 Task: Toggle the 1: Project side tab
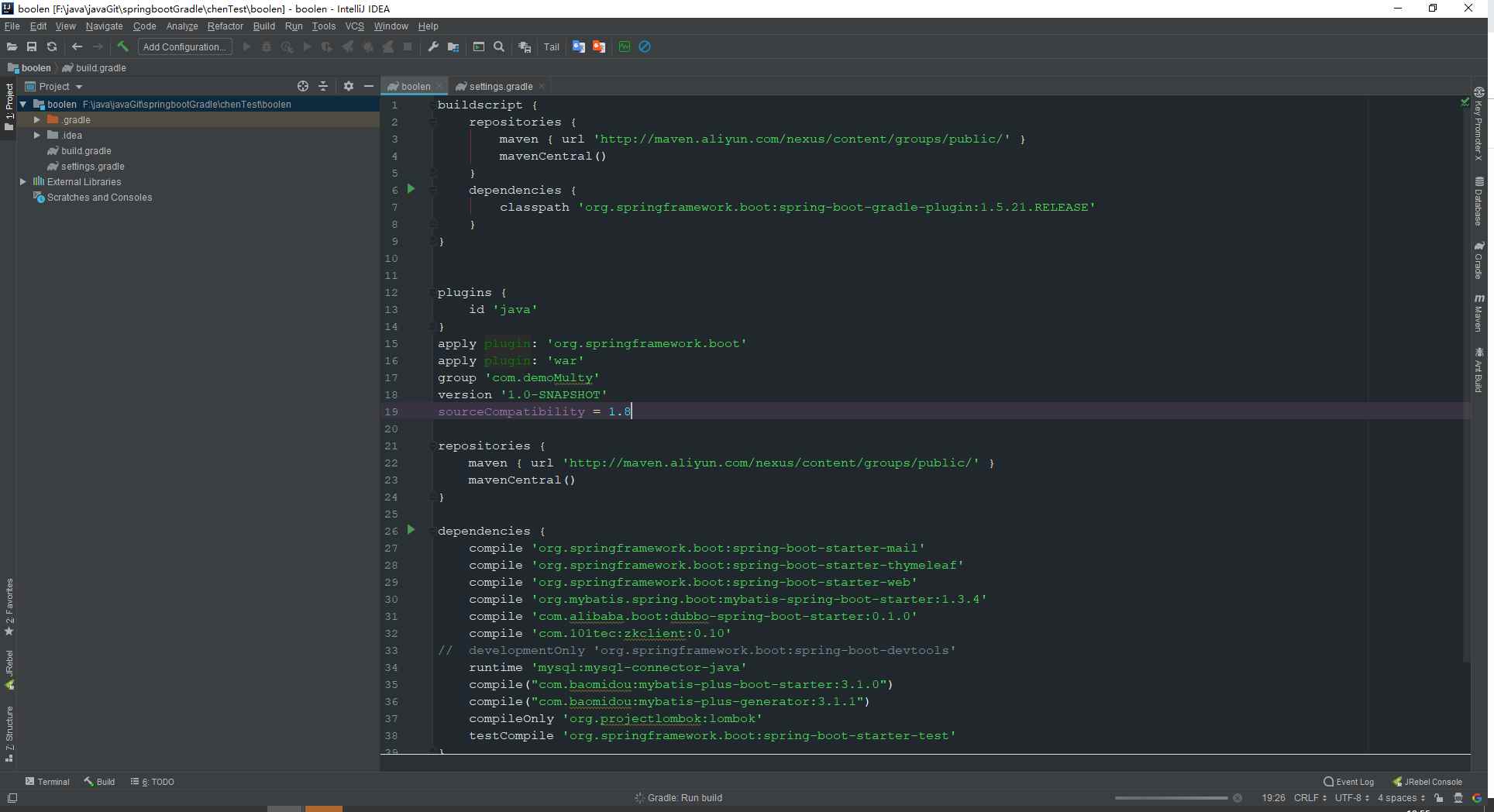9,107
